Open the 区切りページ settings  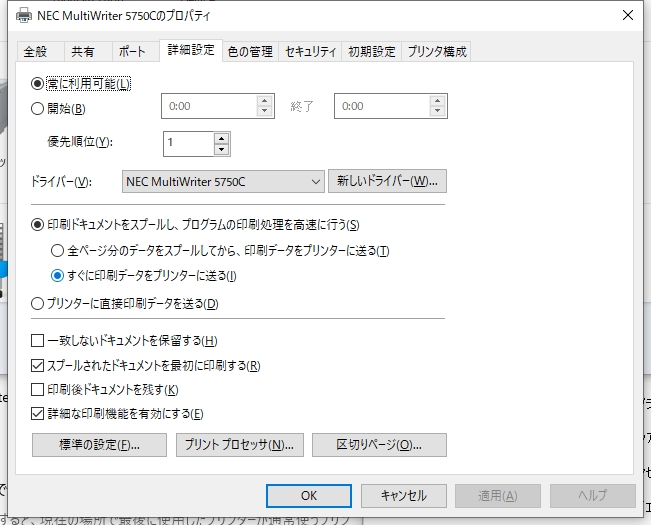tap(379, 445)
